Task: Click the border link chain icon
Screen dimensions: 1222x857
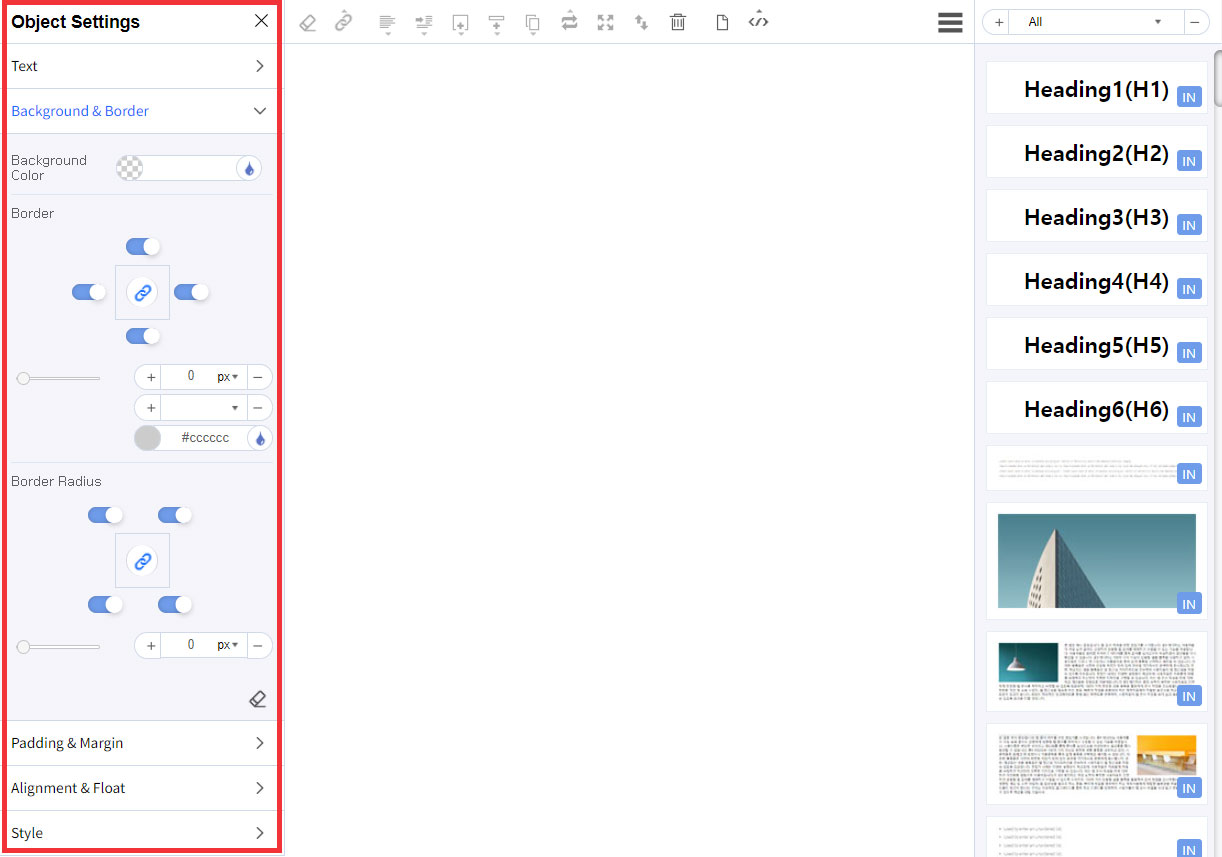Action: [x=143, y=292]
